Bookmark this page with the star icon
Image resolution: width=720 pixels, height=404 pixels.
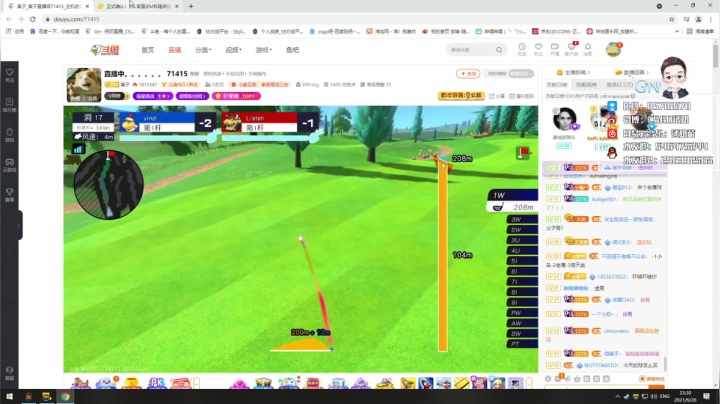pyautogui.click(x=672, y=19)
